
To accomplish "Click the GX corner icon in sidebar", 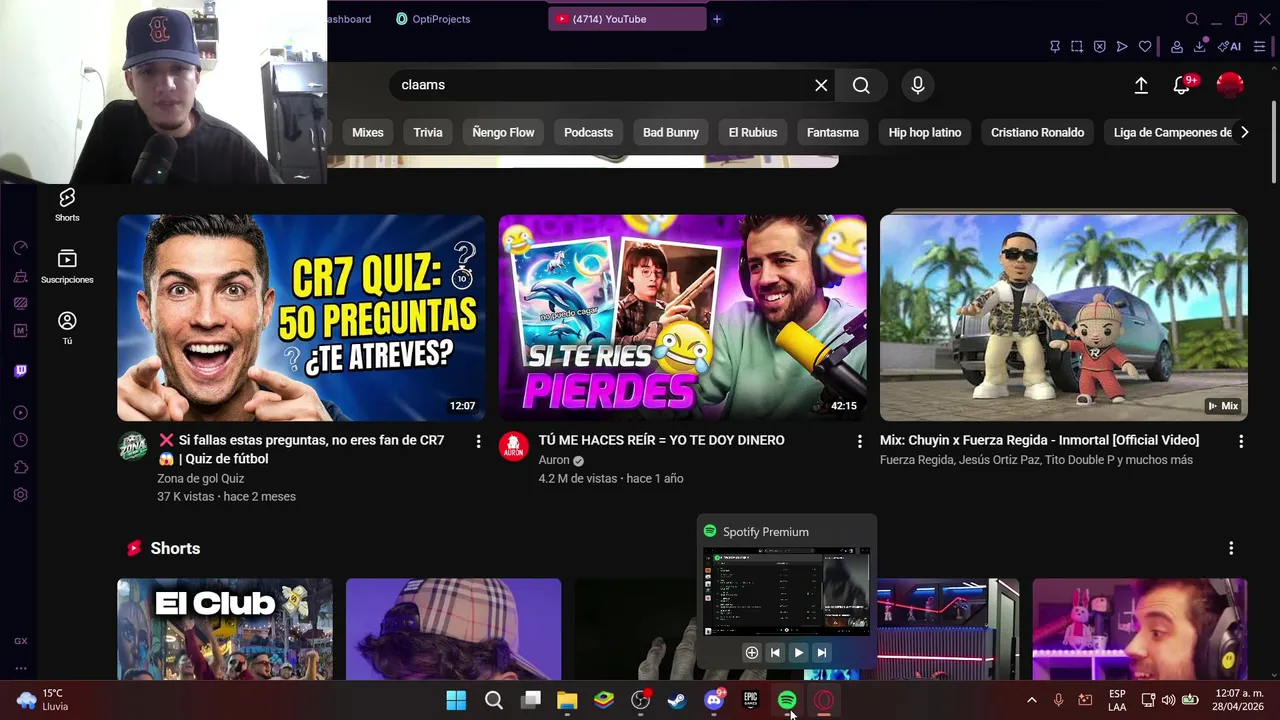I will (20, 641).
